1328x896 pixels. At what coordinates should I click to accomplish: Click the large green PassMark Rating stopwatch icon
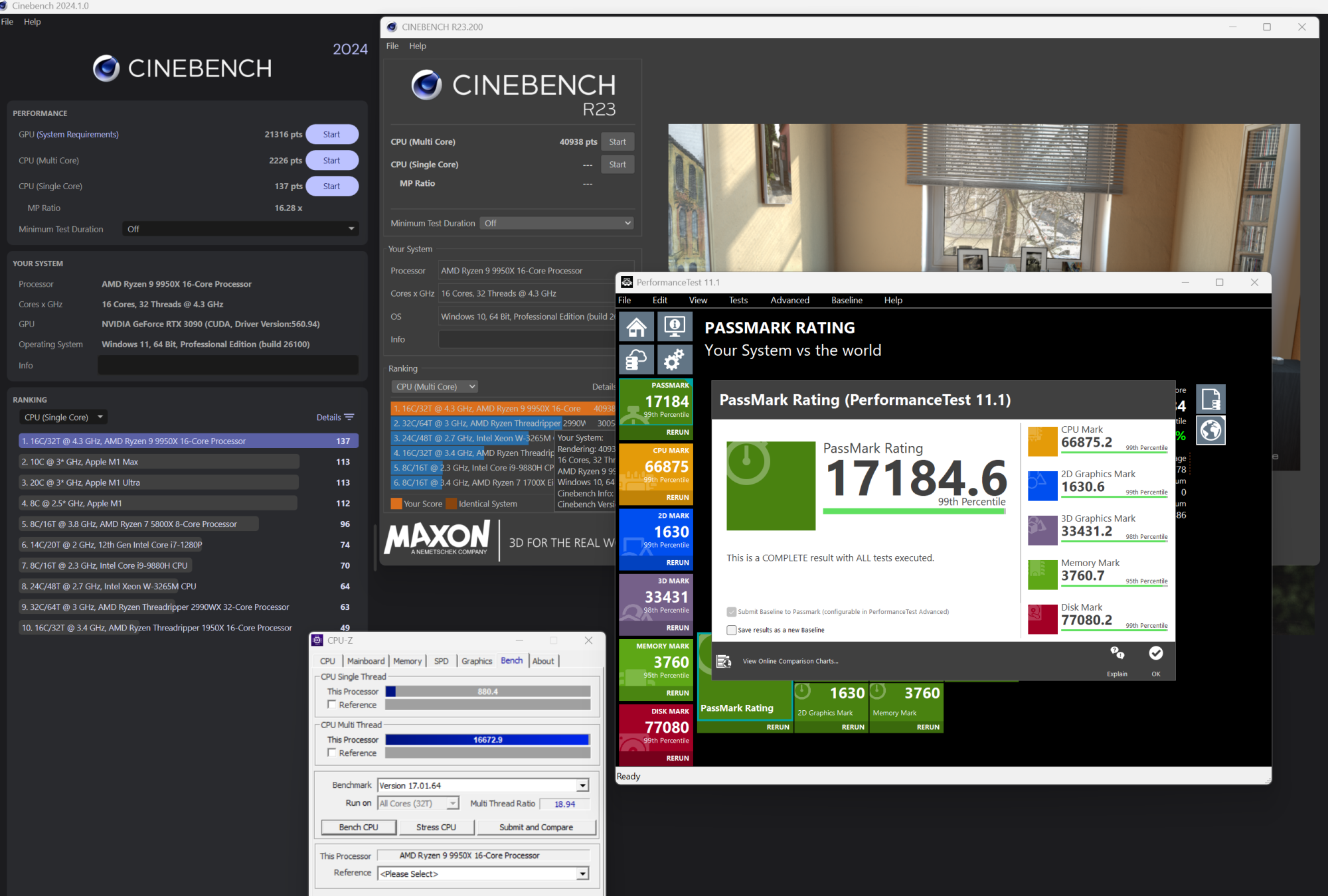[771, 486]
